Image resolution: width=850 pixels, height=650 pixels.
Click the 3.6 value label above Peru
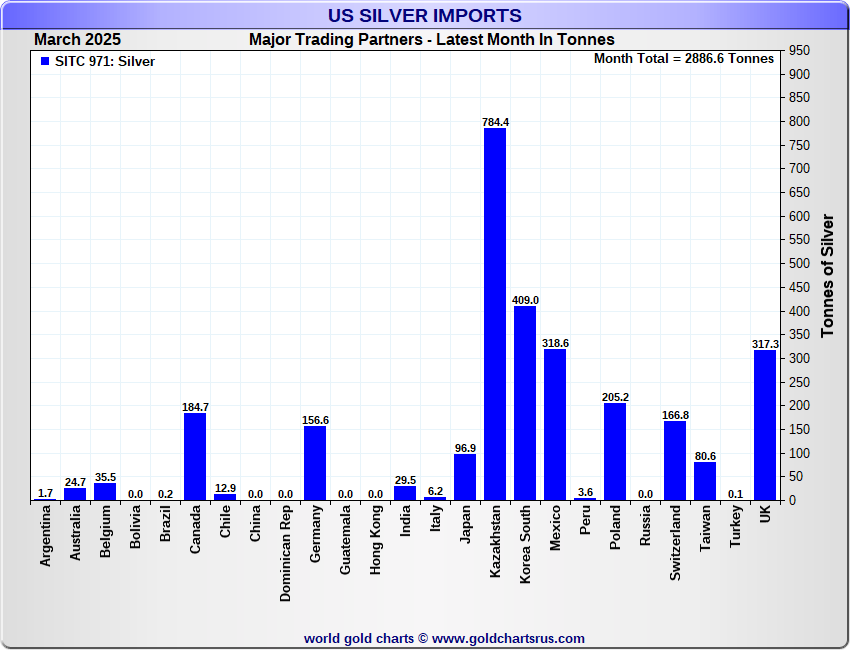point(585,492)
